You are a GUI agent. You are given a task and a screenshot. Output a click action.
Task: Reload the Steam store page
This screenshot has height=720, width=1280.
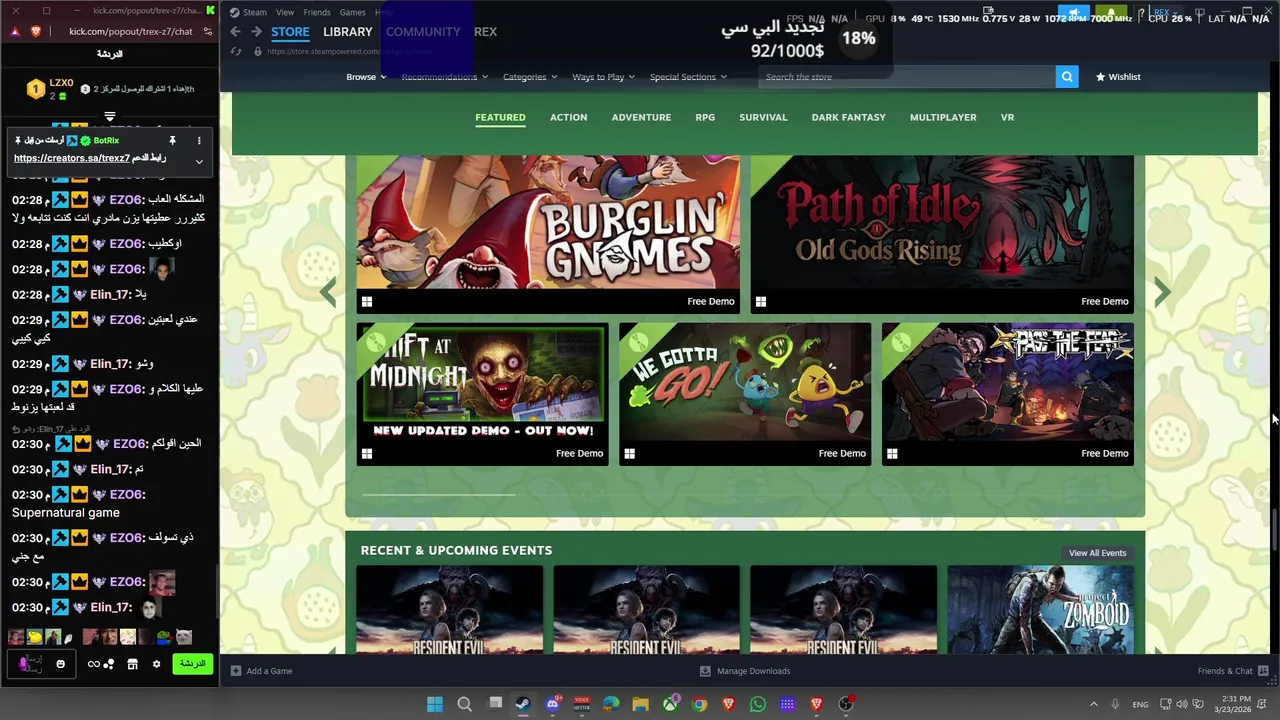click(236, 51)
